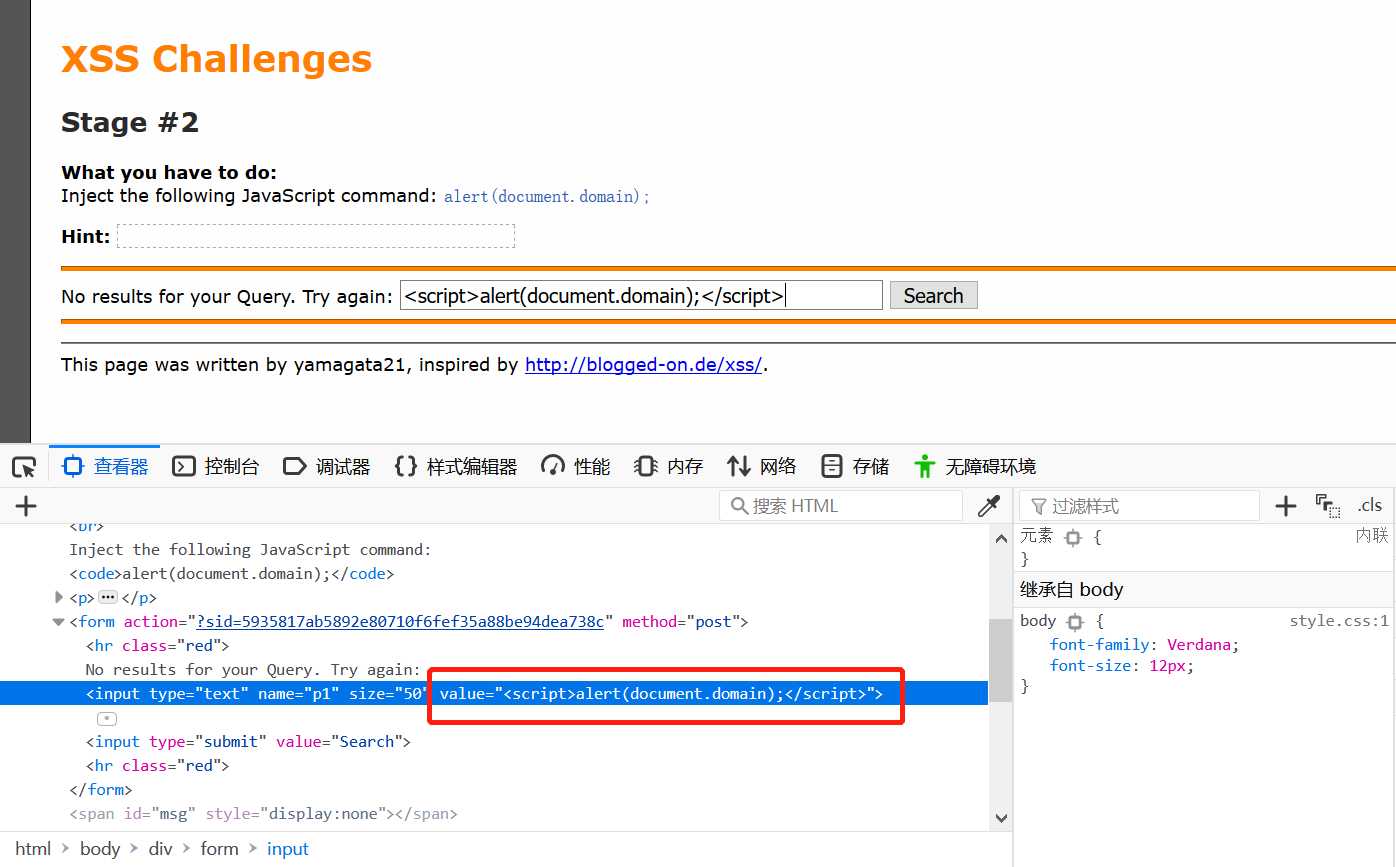Pick a color with the eyedropper
This screenshot has width=1396, height=867.
(989, 506)
